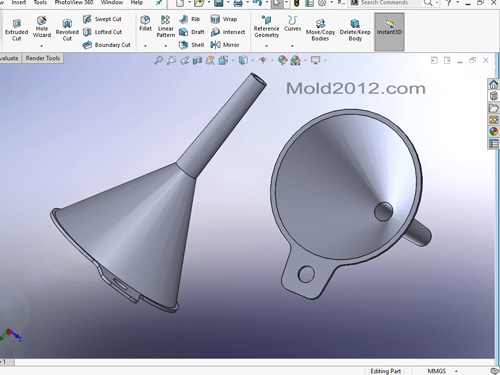Select the Mirror feature

pos(225,45)
